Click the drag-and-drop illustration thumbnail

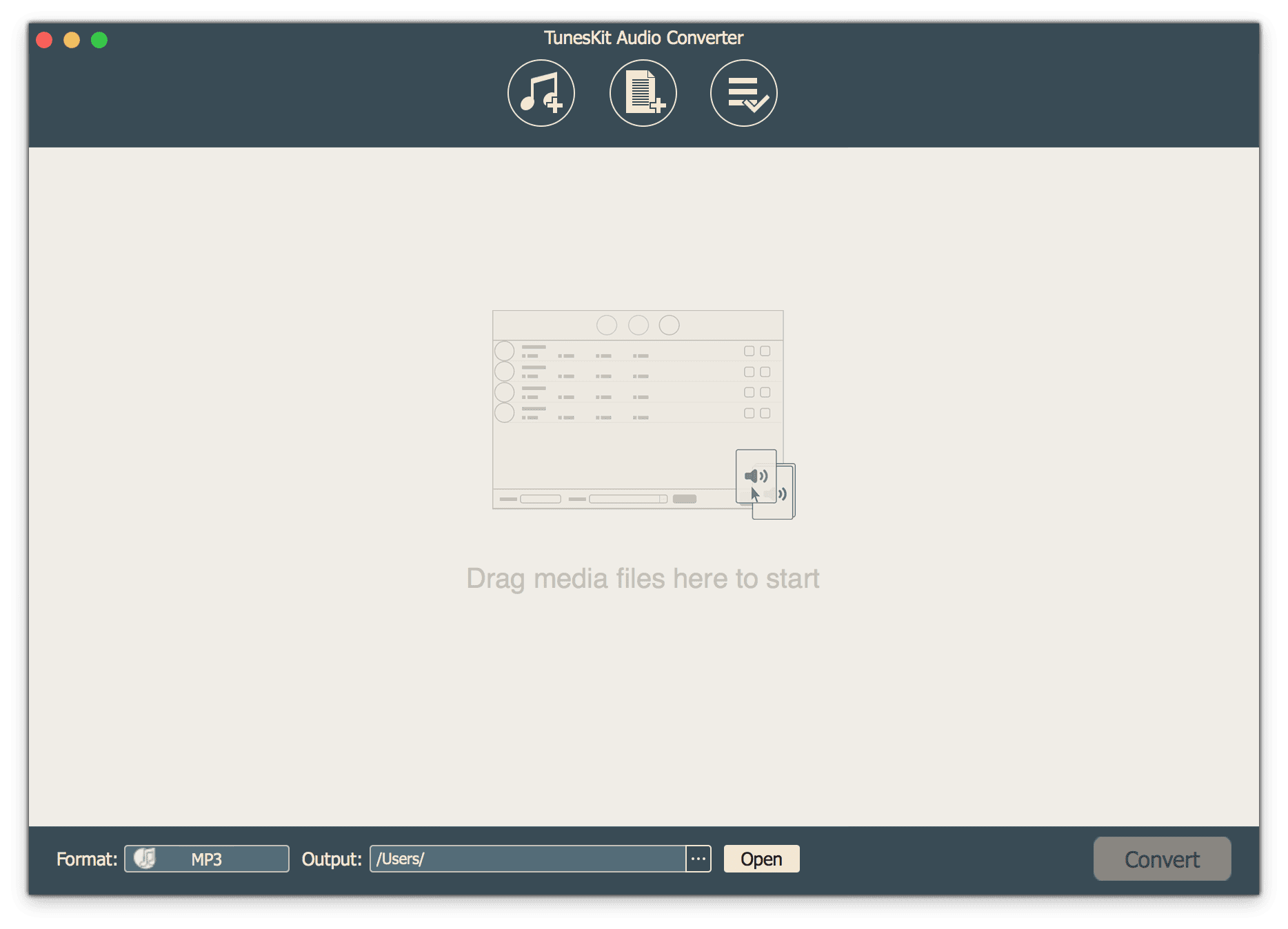(644, 414)
